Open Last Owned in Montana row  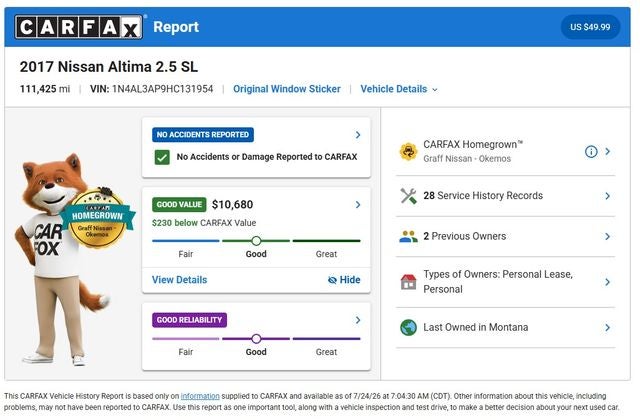point(505,327)
